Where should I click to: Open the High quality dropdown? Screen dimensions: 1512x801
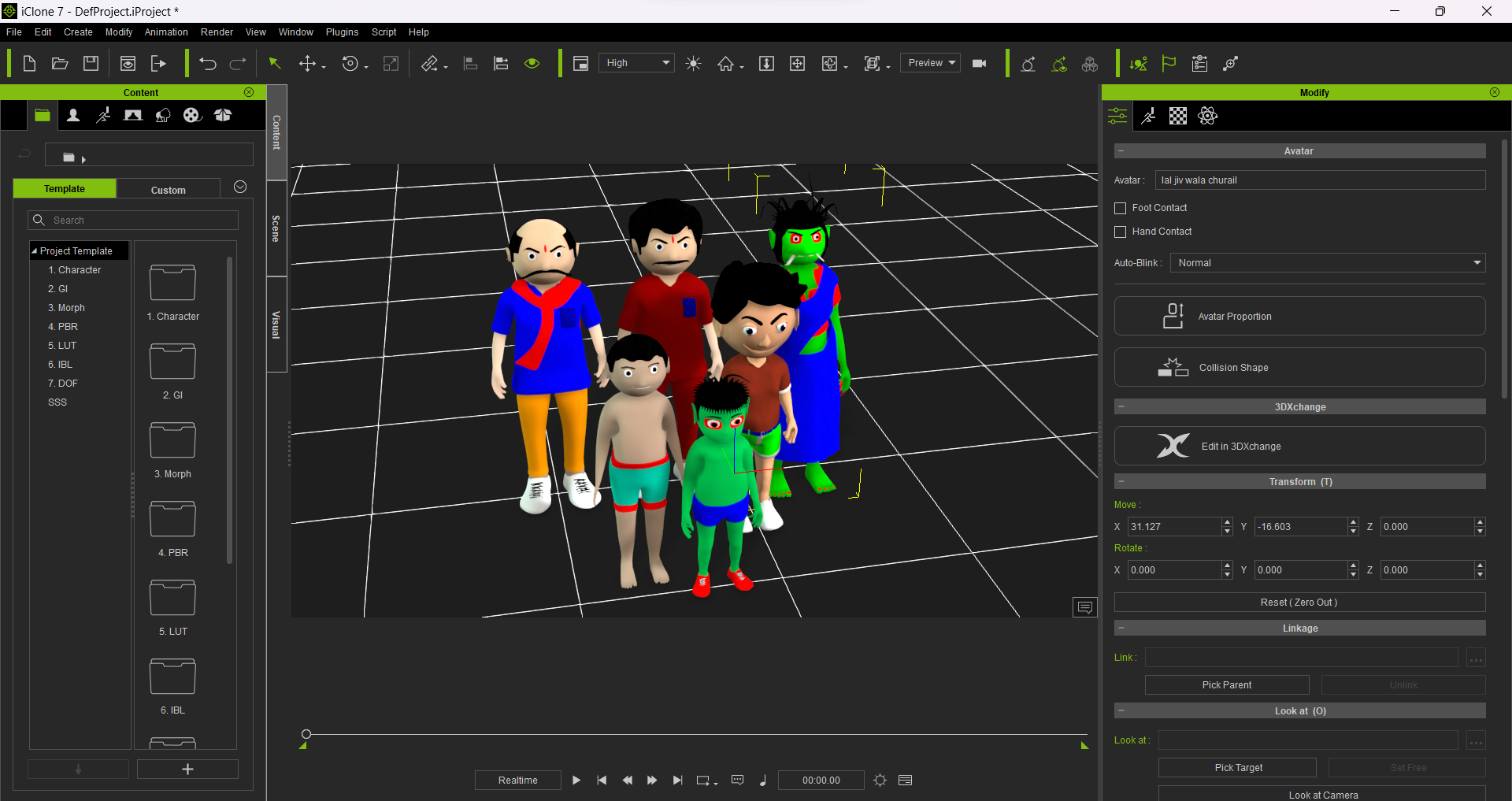point(636,63)
